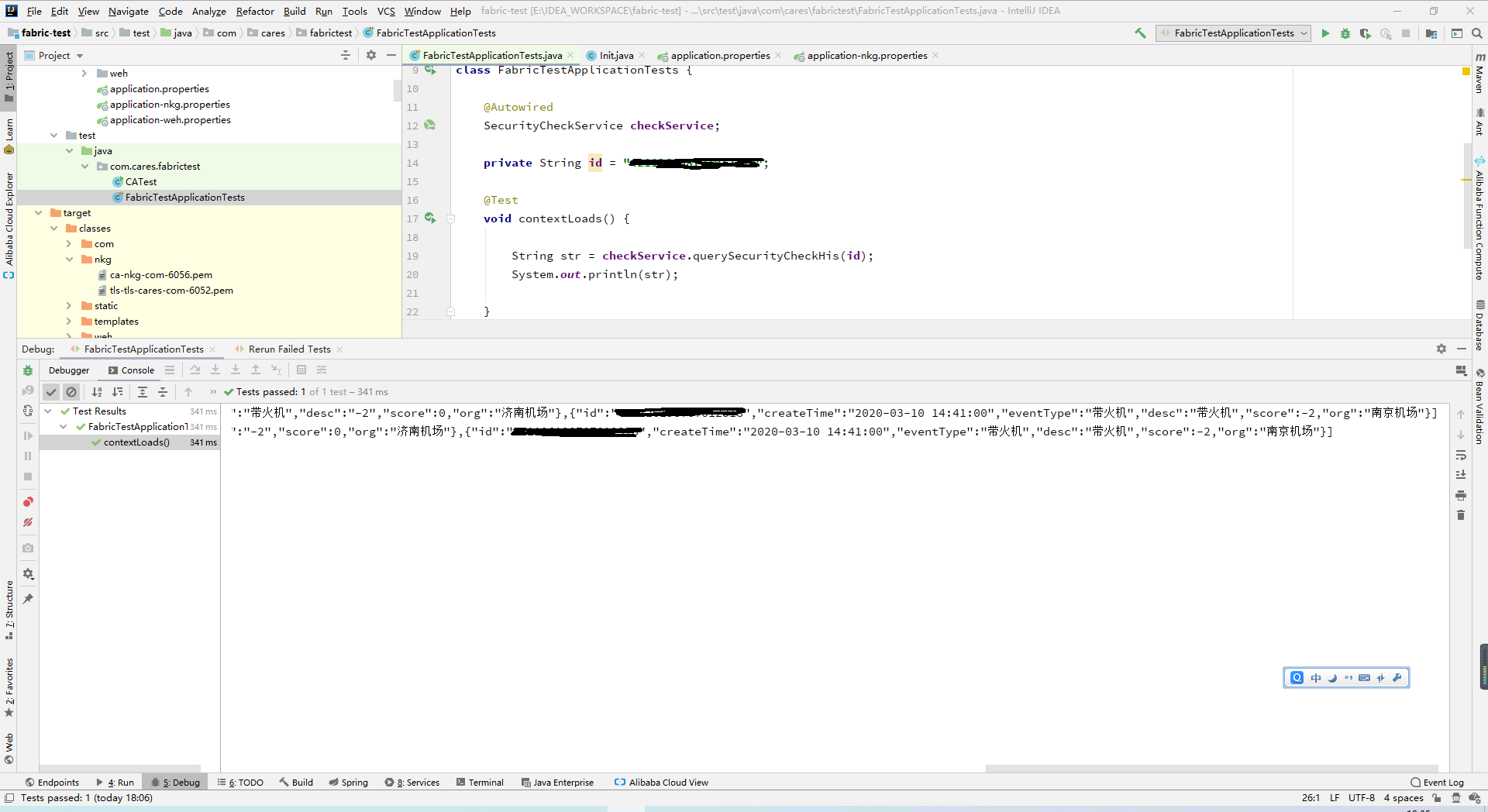
Task: Collapse the Test Results tree node
Action: (48, 411)
